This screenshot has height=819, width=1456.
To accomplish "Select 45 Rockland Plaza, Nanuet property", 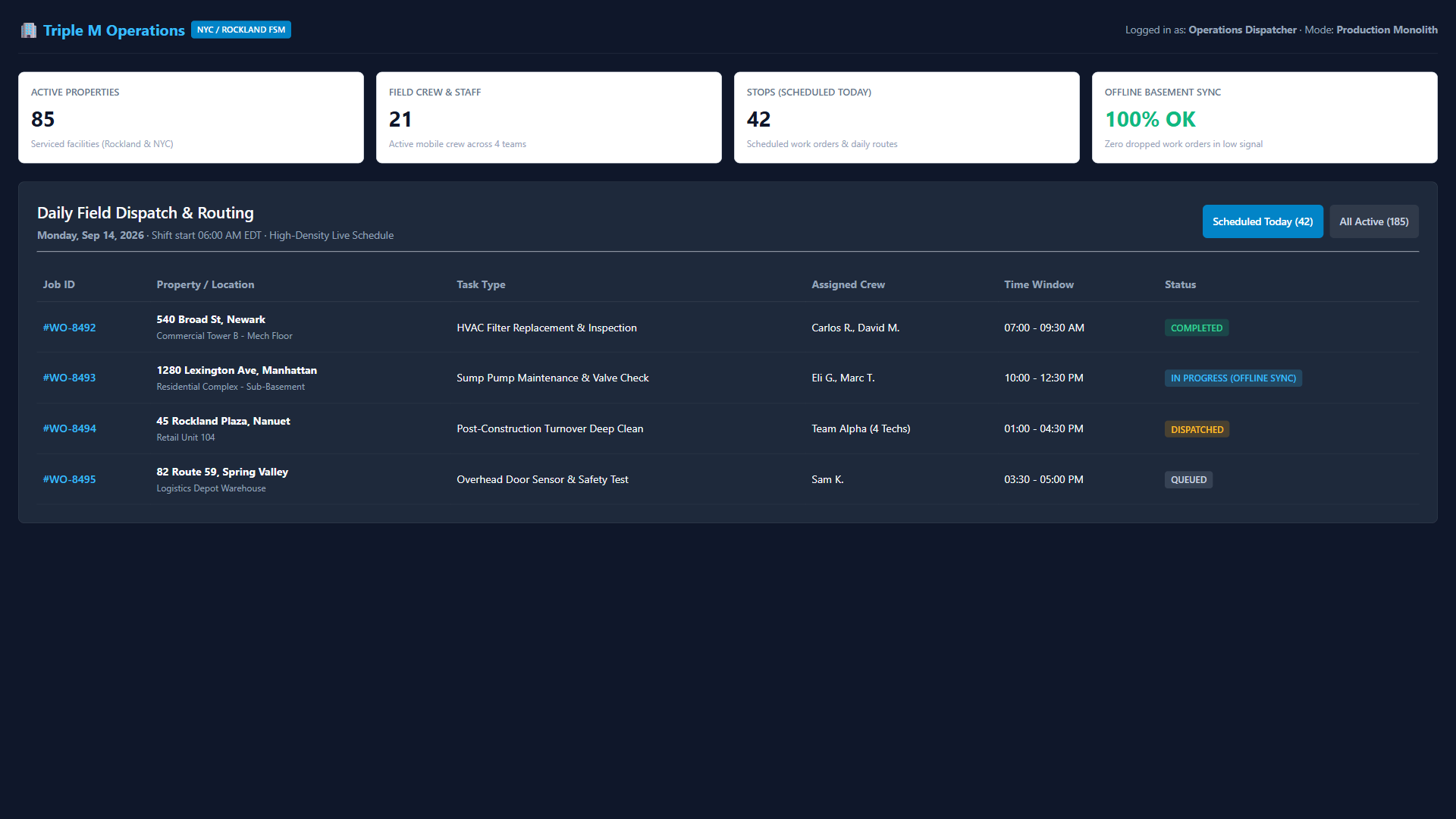I will point(223,421).
